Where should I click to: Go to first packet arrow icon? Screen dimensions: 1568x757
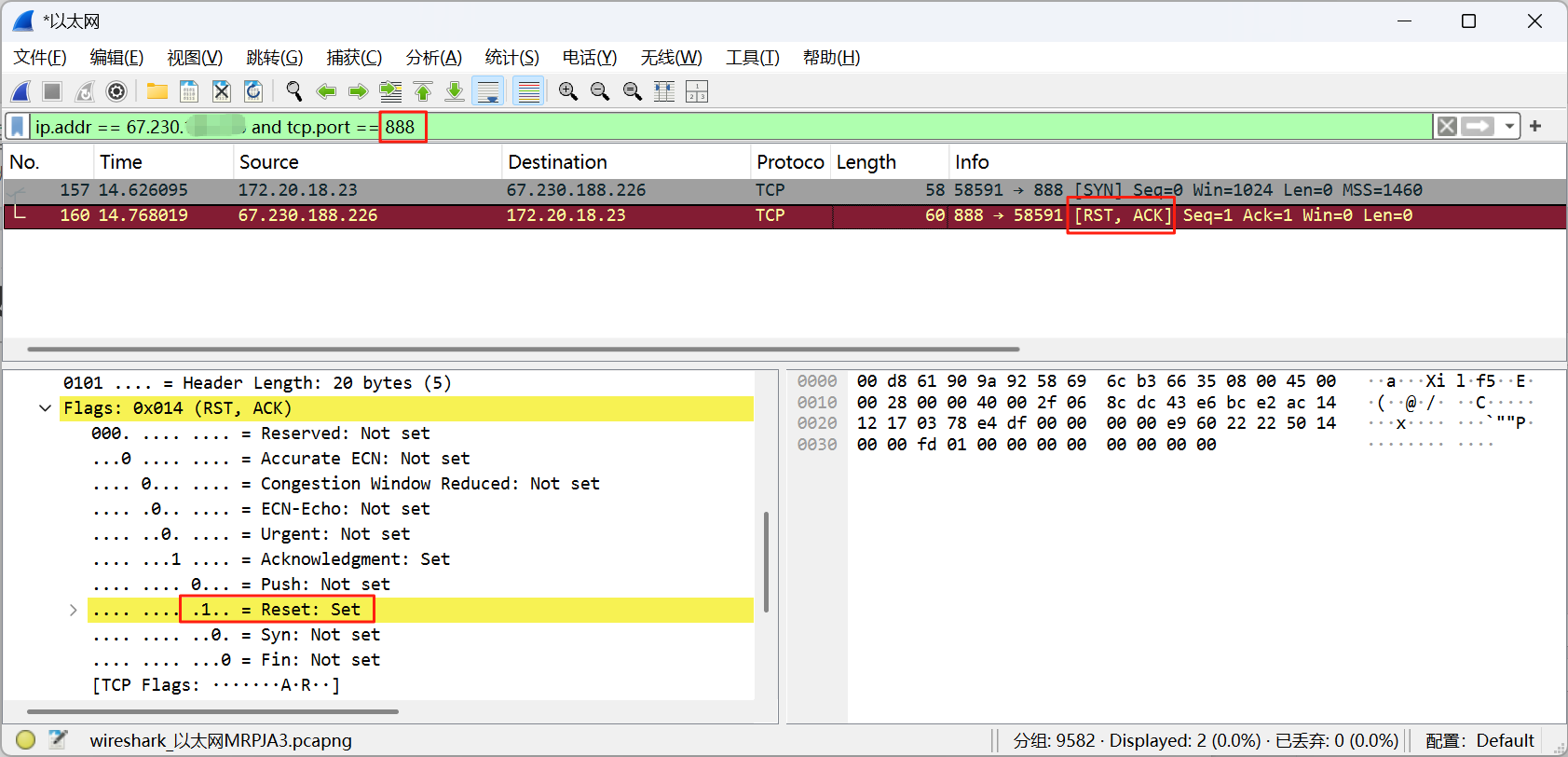[423, 91]
